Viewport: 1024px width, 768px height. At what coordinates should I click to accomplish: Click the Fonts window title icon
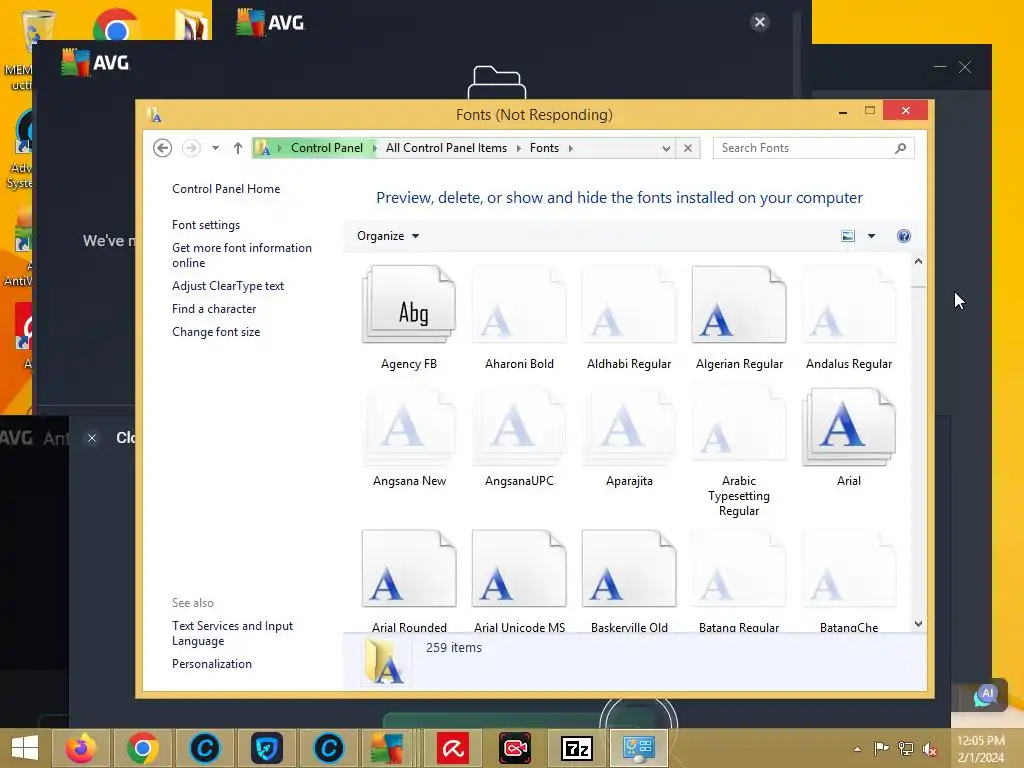pyautogui.click(x=154, y=115)
